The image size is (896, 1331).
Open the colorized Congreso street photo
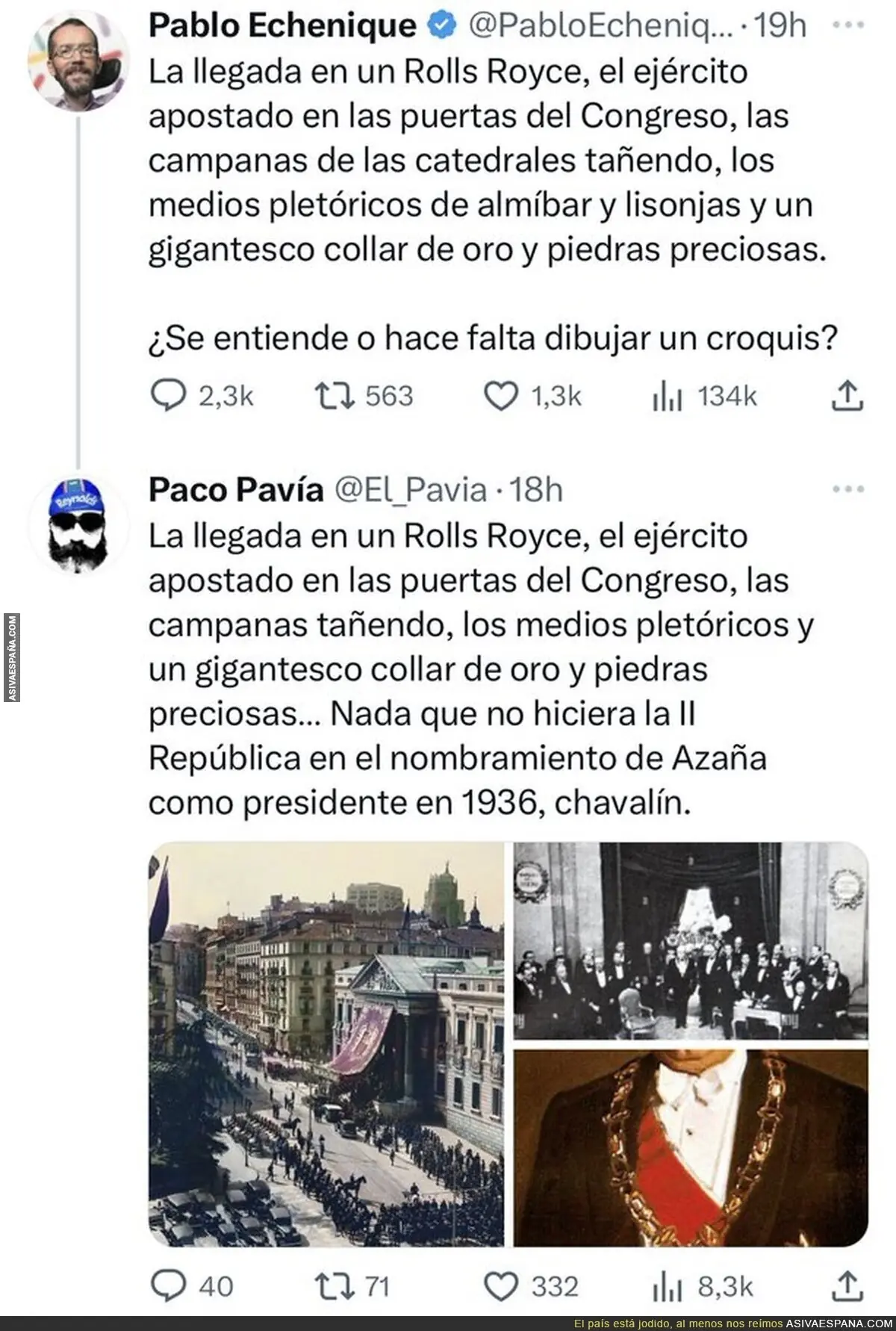[327, 1044]
